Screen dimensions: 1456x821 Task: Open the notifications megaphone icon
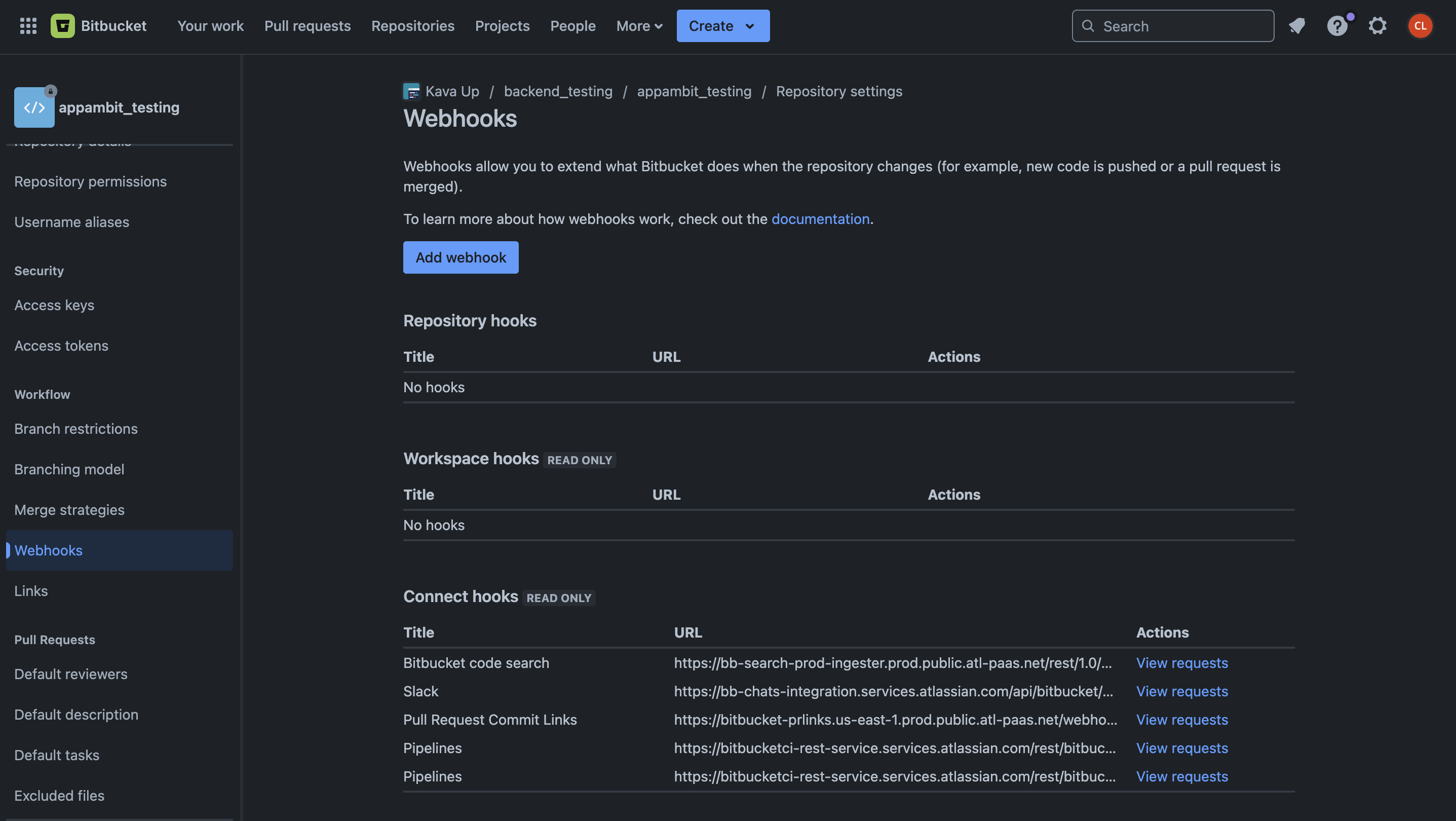click(x=1296, y=26)
